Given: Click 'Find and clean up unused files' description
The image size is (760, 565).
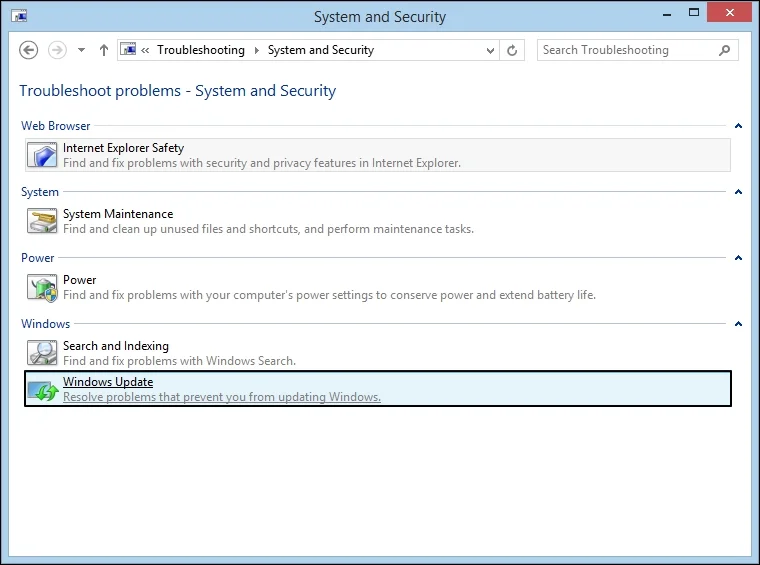Looking at the screenshot, I should tap(269, 229).
